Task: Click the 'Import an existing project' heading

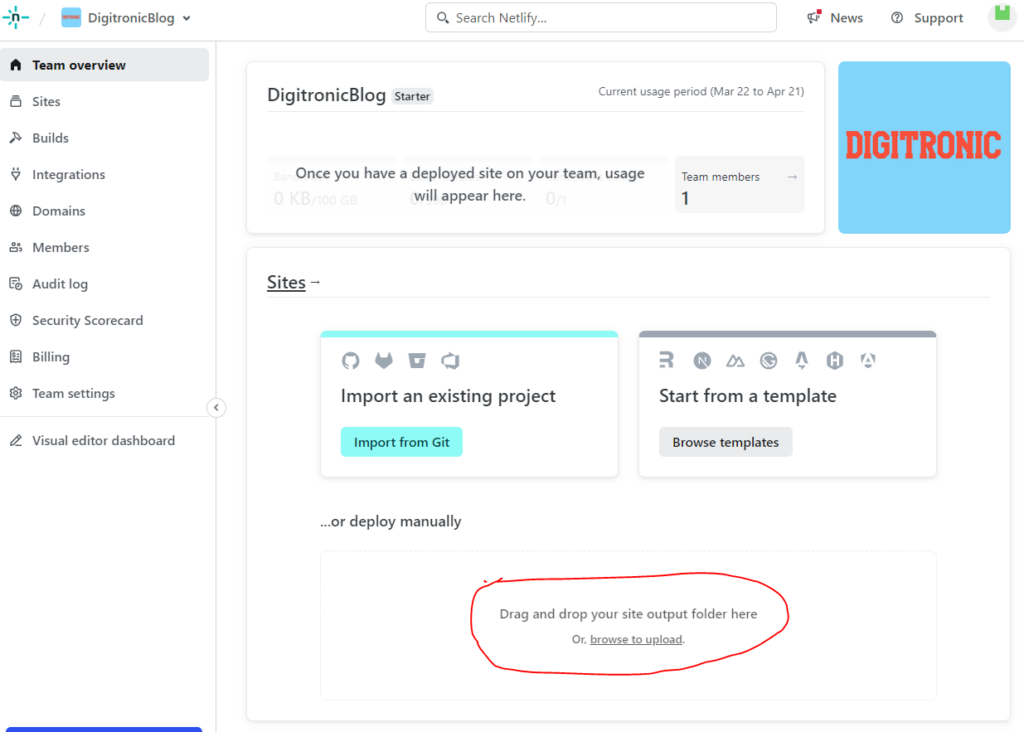Action: (448, 396)
